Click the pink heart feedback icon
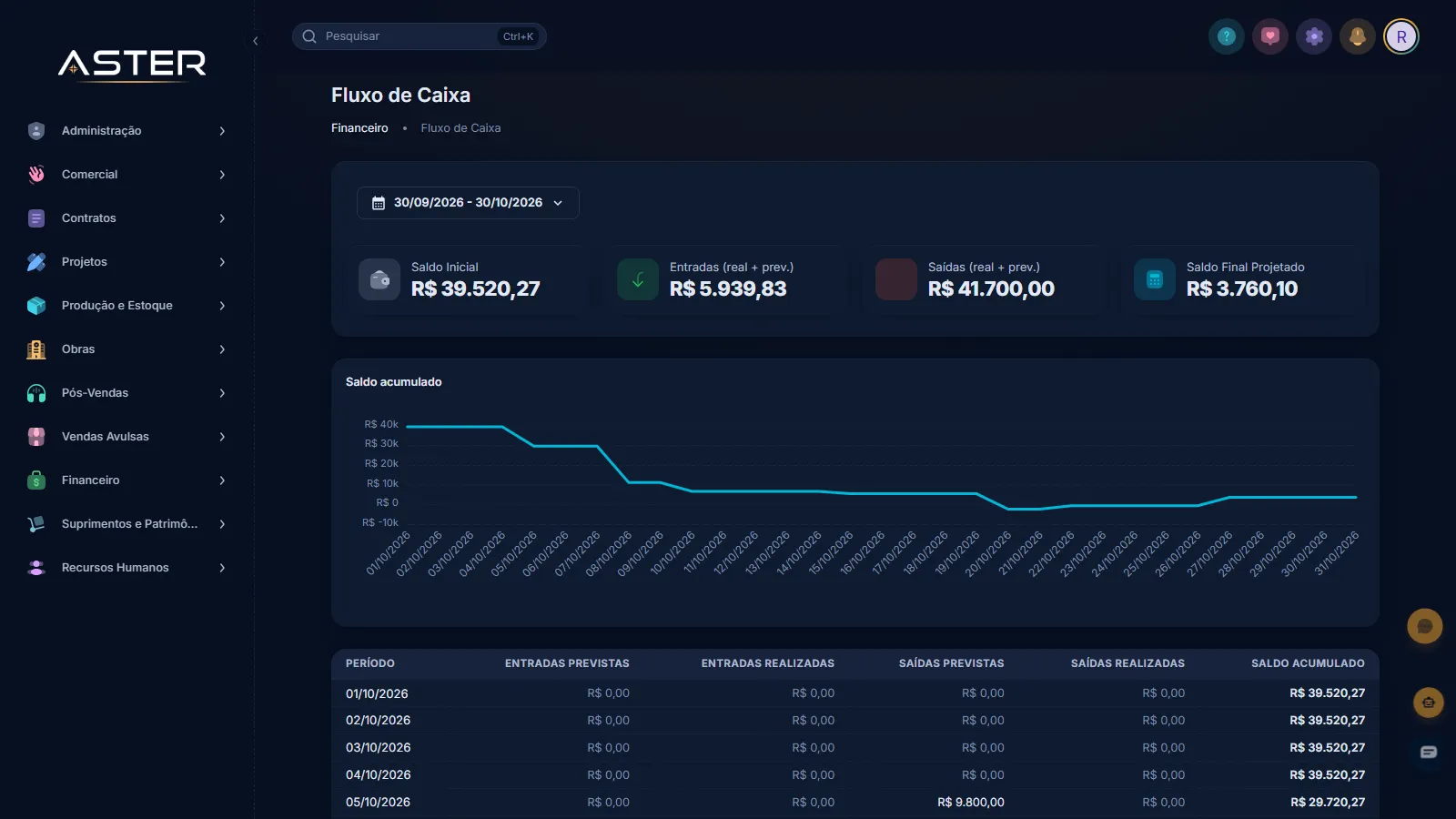This screenshot has width=1456, height=819. pos(1270,36)
